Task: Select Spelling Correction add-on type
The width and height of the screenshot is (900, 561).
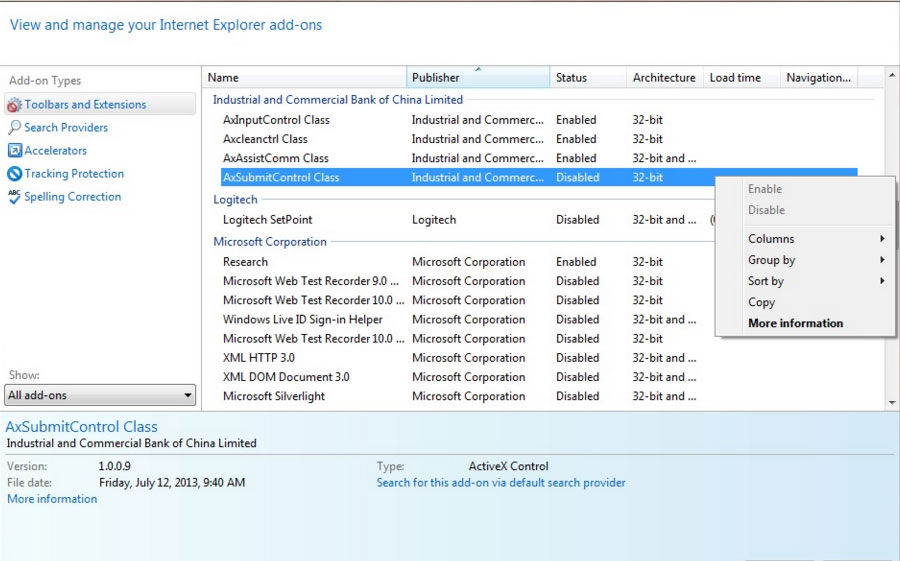Action: 73,196
